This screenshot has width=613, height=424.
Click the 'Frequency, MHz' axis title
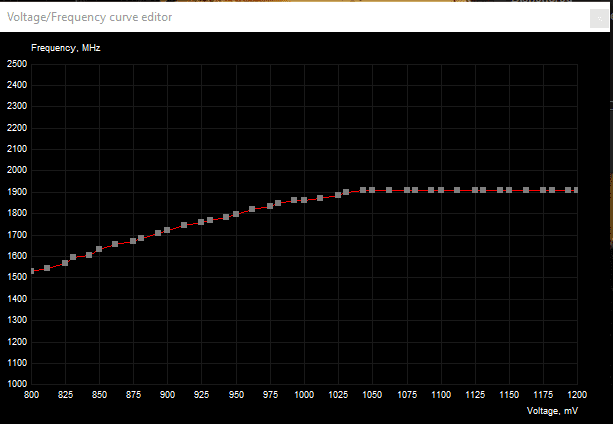[66, 48]
